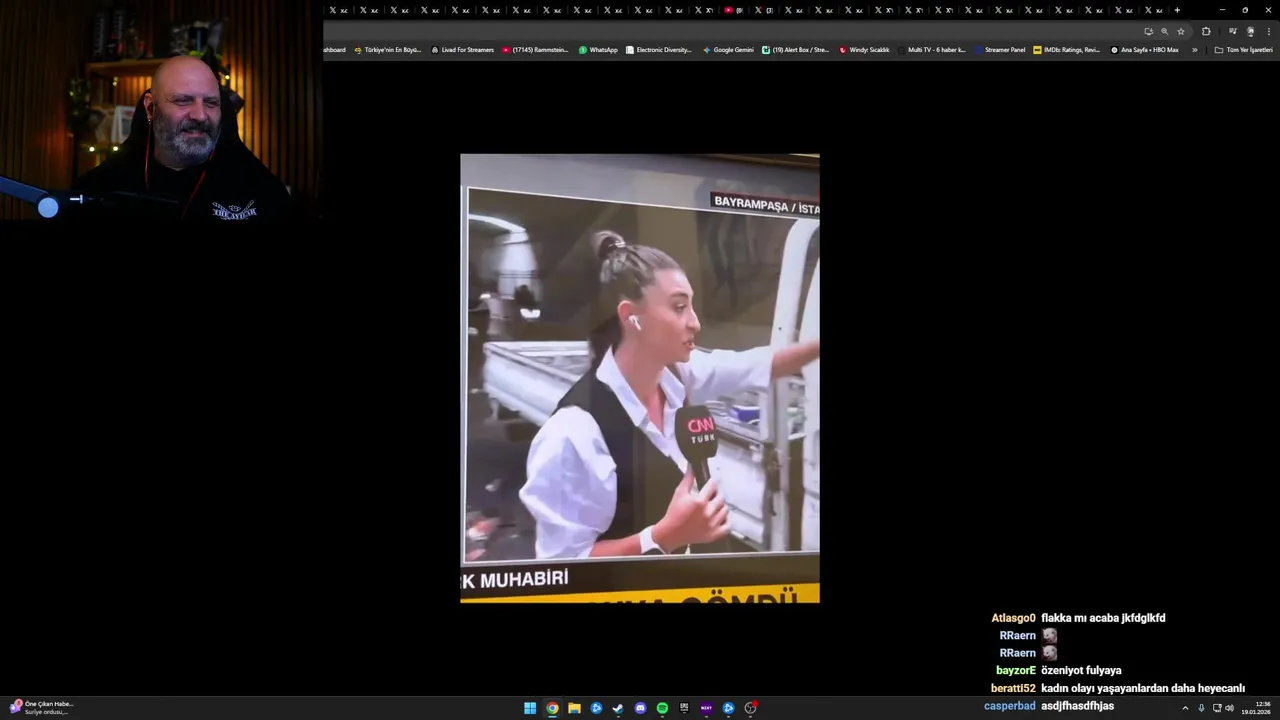Open the volume control in the system tray
Screen dimensions: 1280x720
[x=1229, y=708]
